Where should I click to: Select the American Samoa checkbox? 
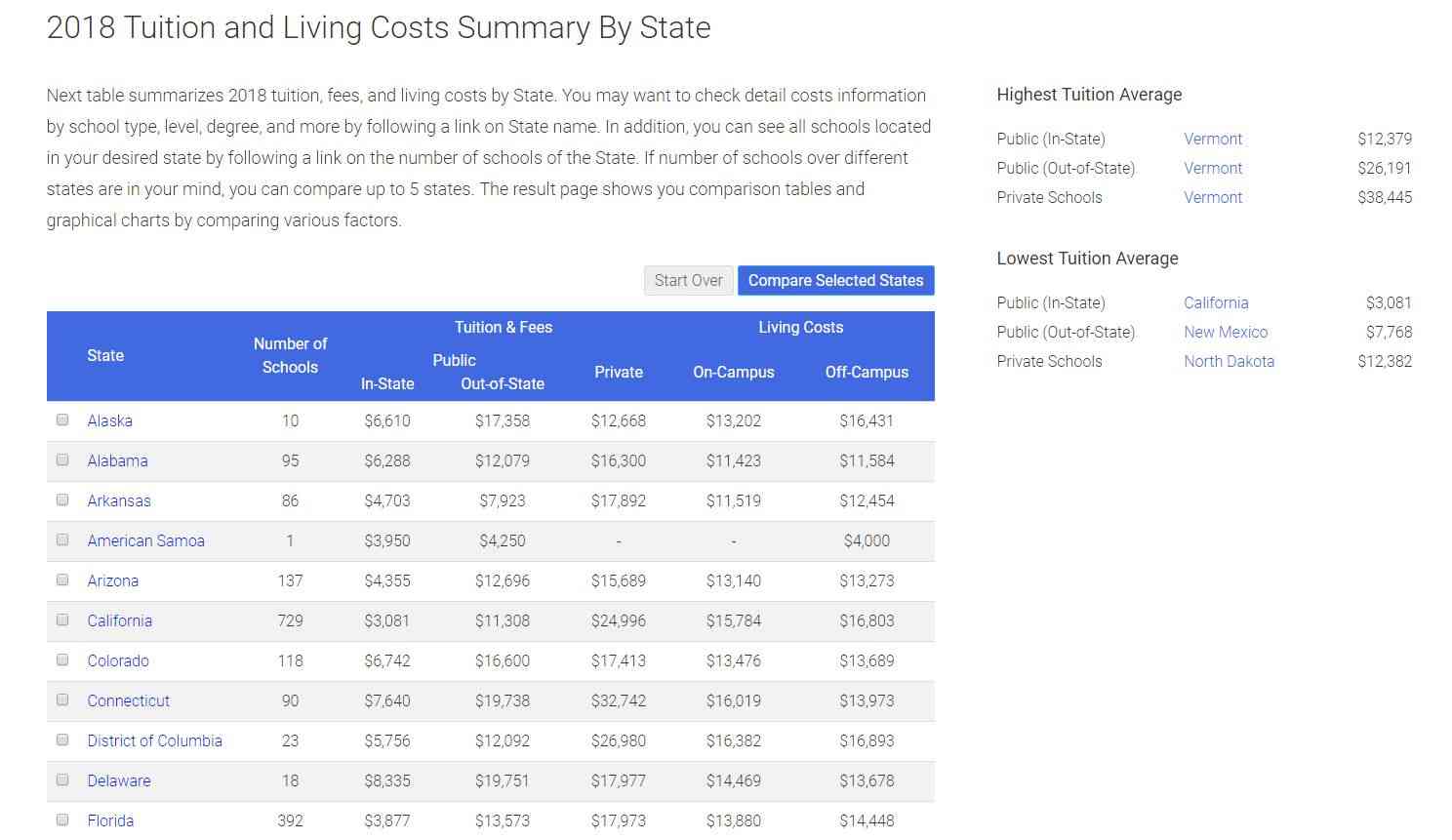[x=62, y=540]
